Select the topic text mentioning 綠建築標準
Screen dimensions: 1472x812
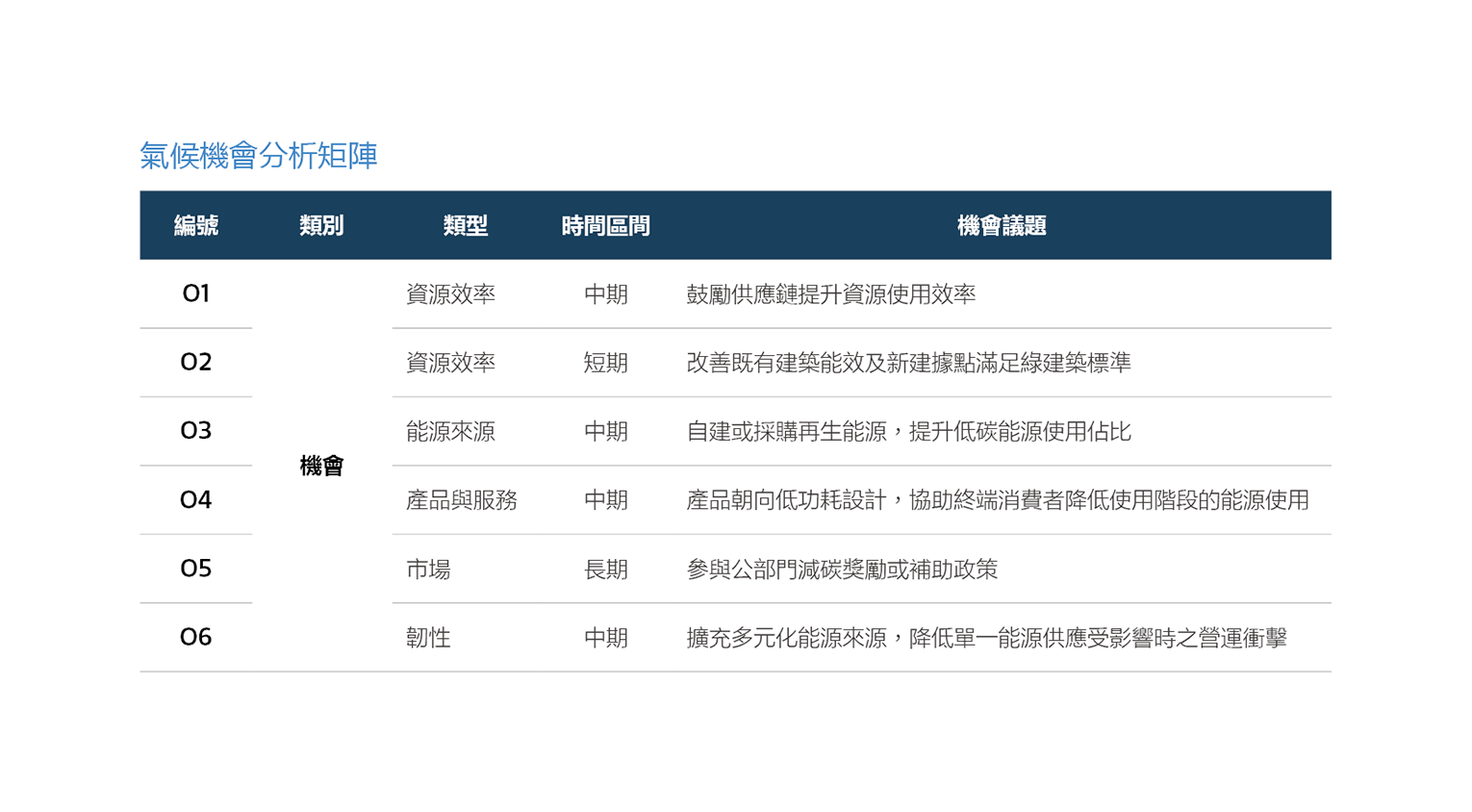coord(908,363)
